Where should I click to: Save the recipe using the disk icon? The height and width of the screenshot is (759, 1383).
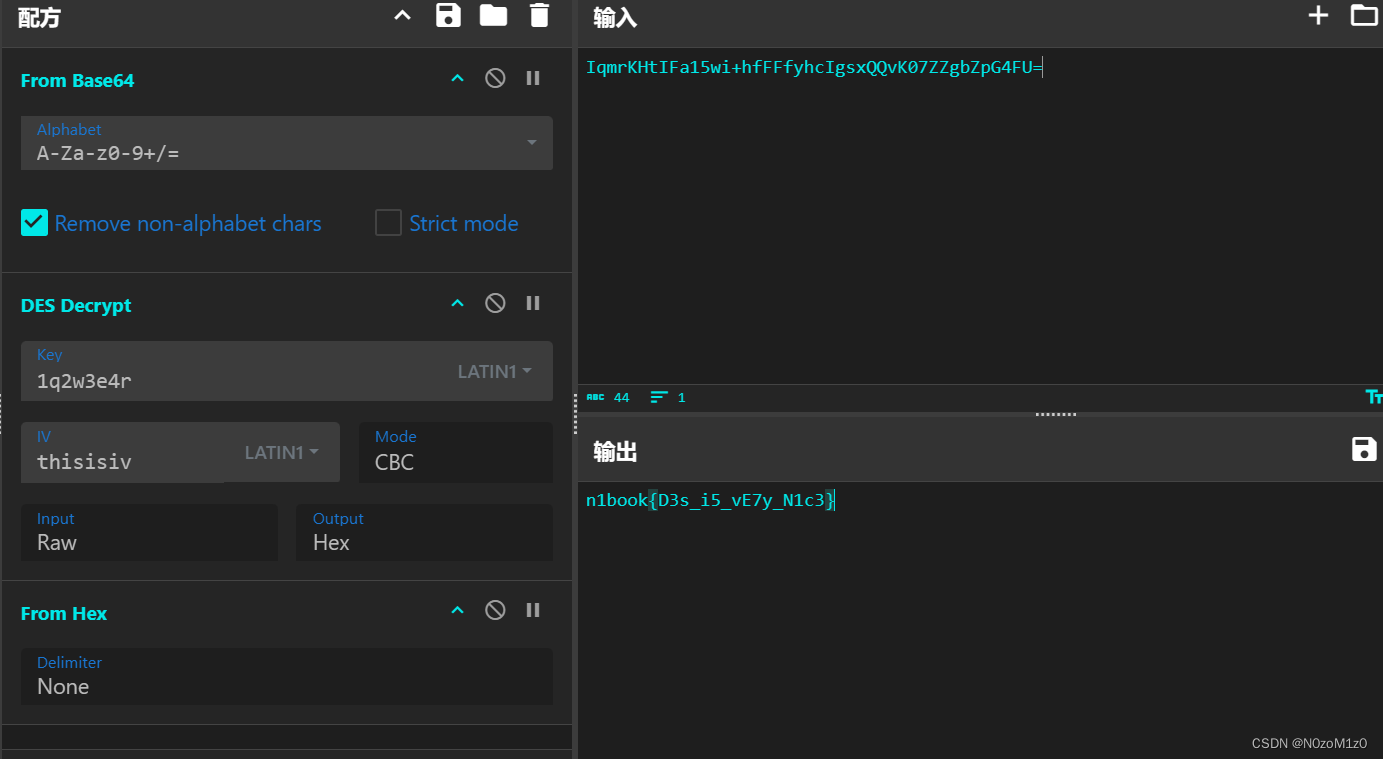[448, 15]
